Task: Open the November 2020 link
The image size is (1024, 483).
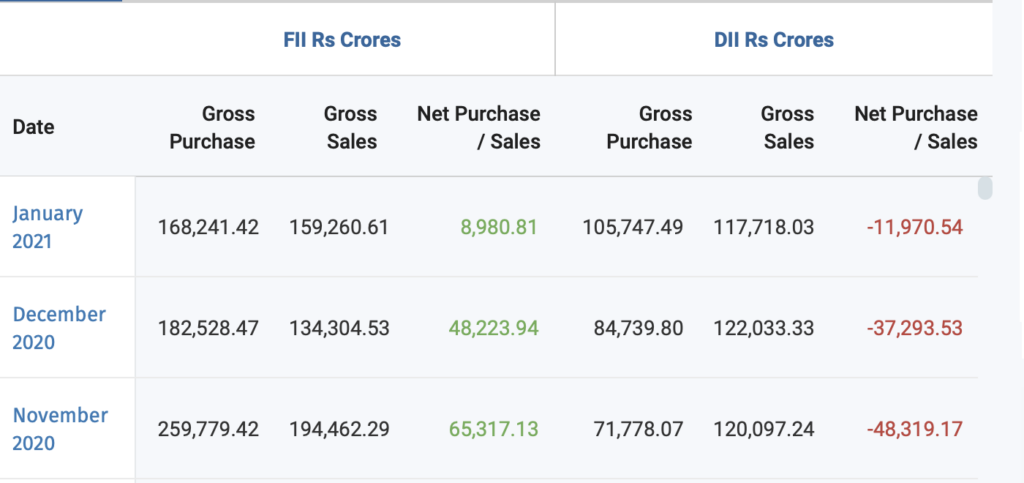Action: point(60,429)
